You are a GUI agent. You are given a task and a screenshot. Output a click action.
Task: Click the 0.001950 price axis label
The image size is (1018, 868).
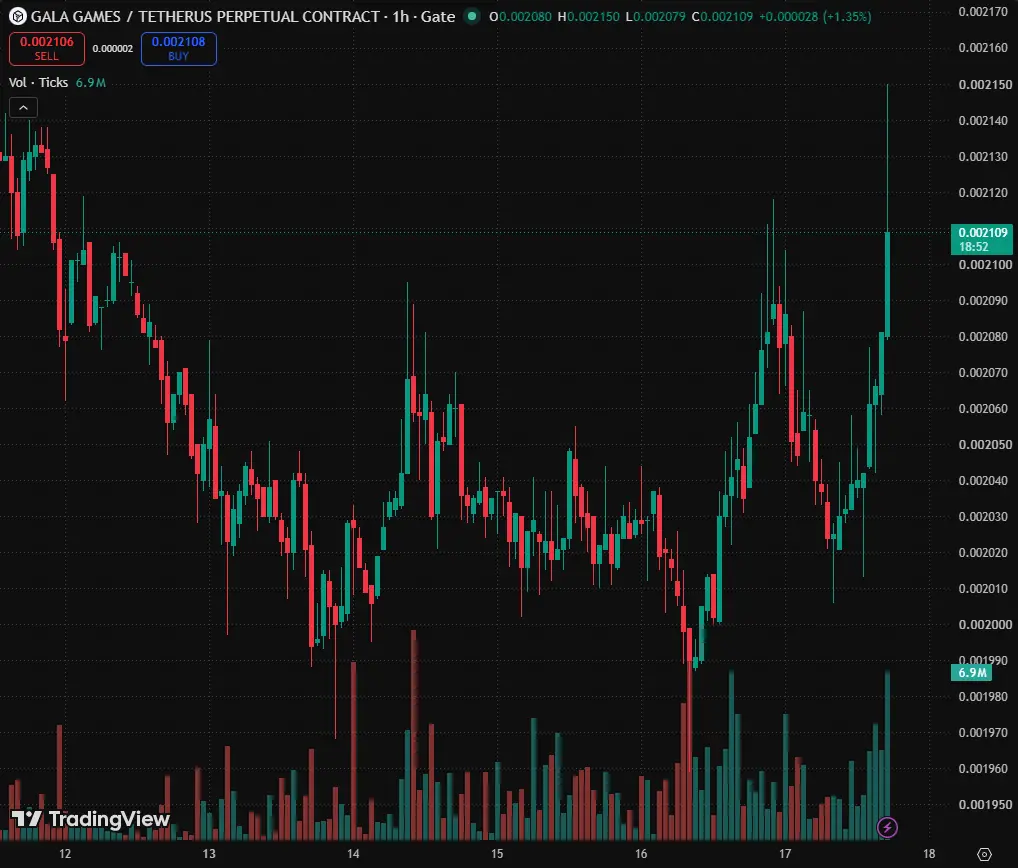985,804
